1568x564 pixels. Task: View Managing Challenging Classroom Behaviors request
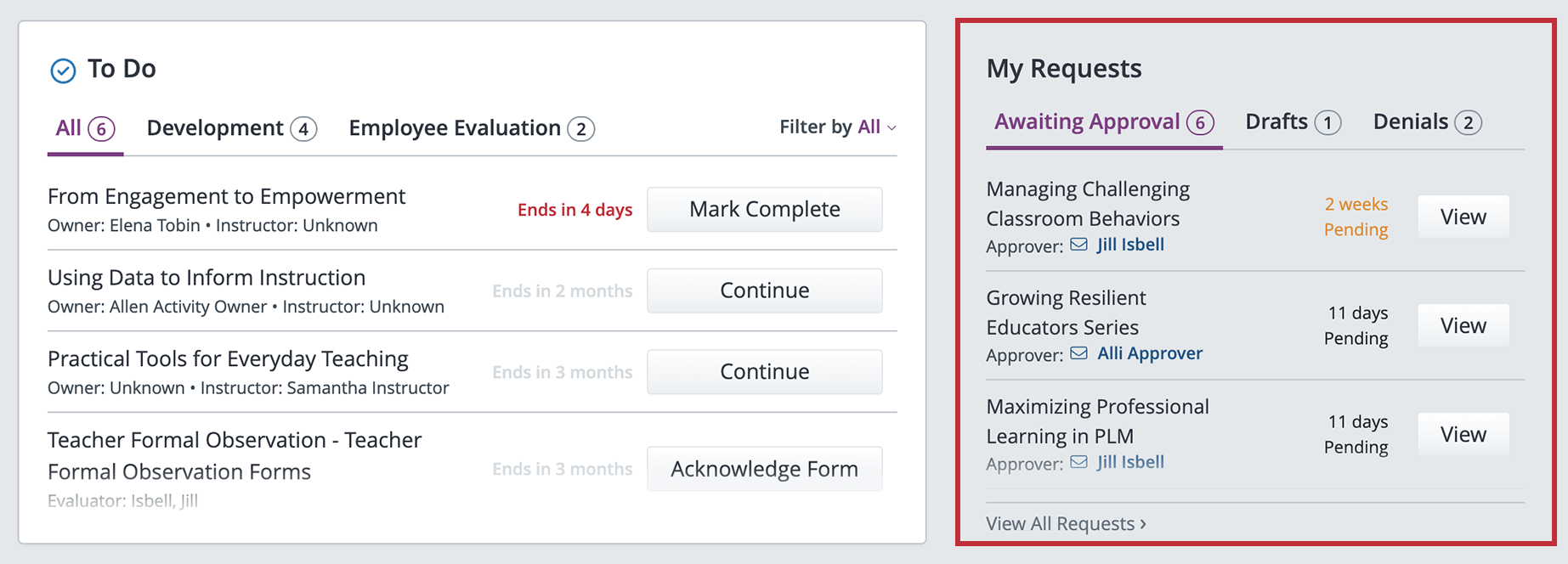[1463, 217]
